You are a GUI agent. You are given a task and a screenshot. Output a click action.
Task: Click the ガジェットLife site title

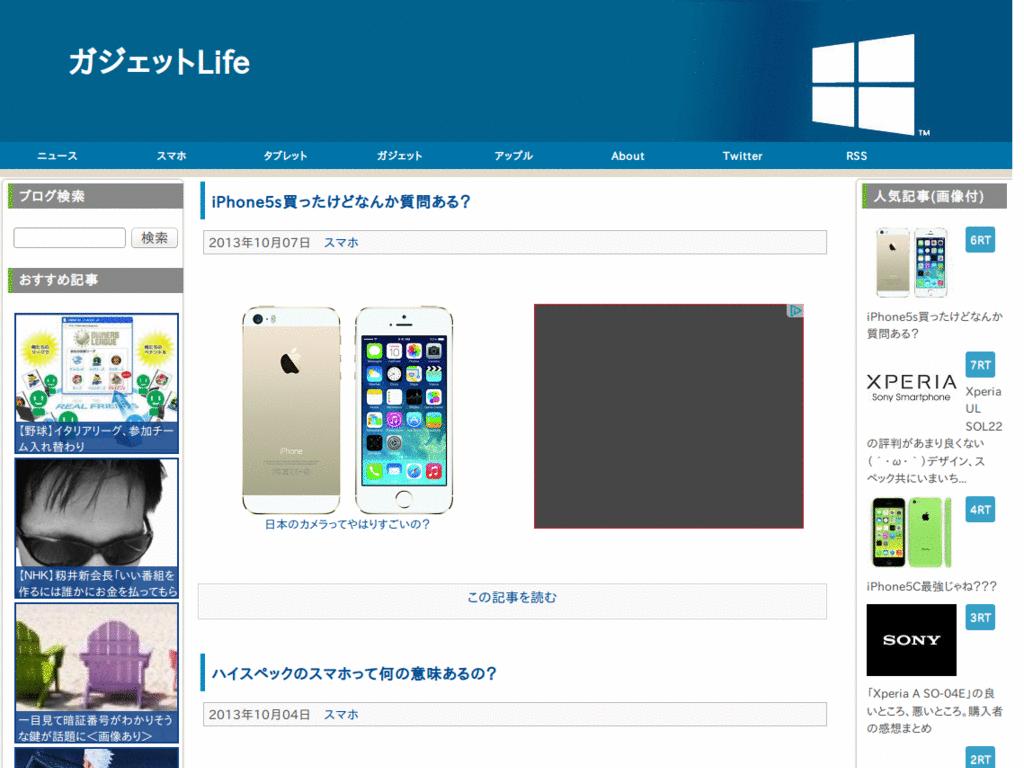(x=159, y=63)
